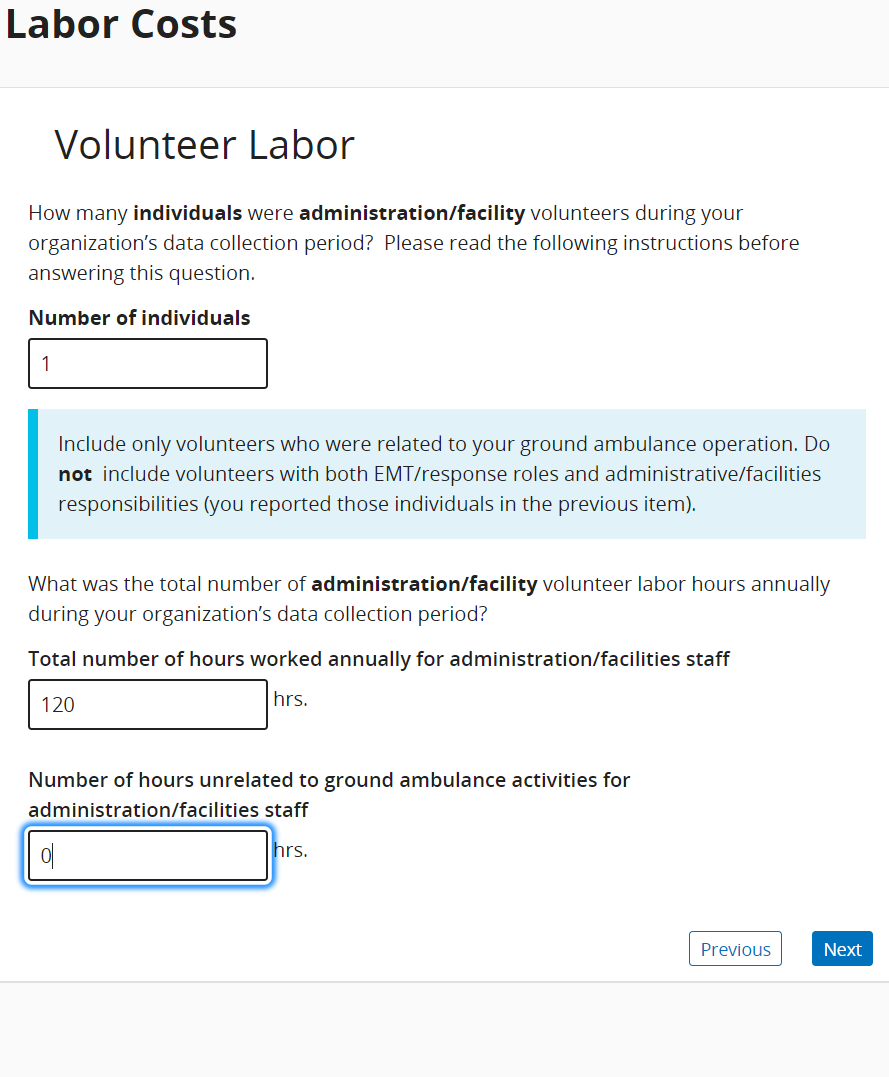Click the Volunteer Labor section heading
The image size is (889, 1077).
[x=204, y=145]
